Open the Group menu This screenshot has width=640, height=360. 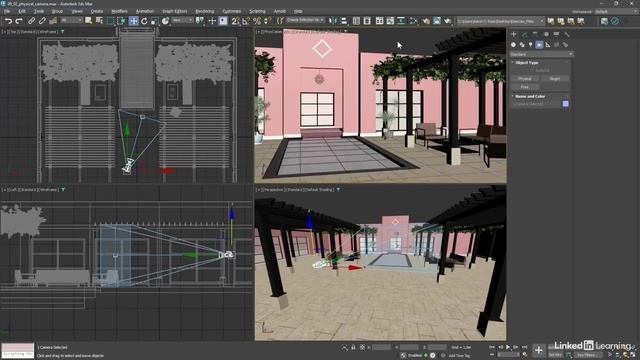[57, 11]
